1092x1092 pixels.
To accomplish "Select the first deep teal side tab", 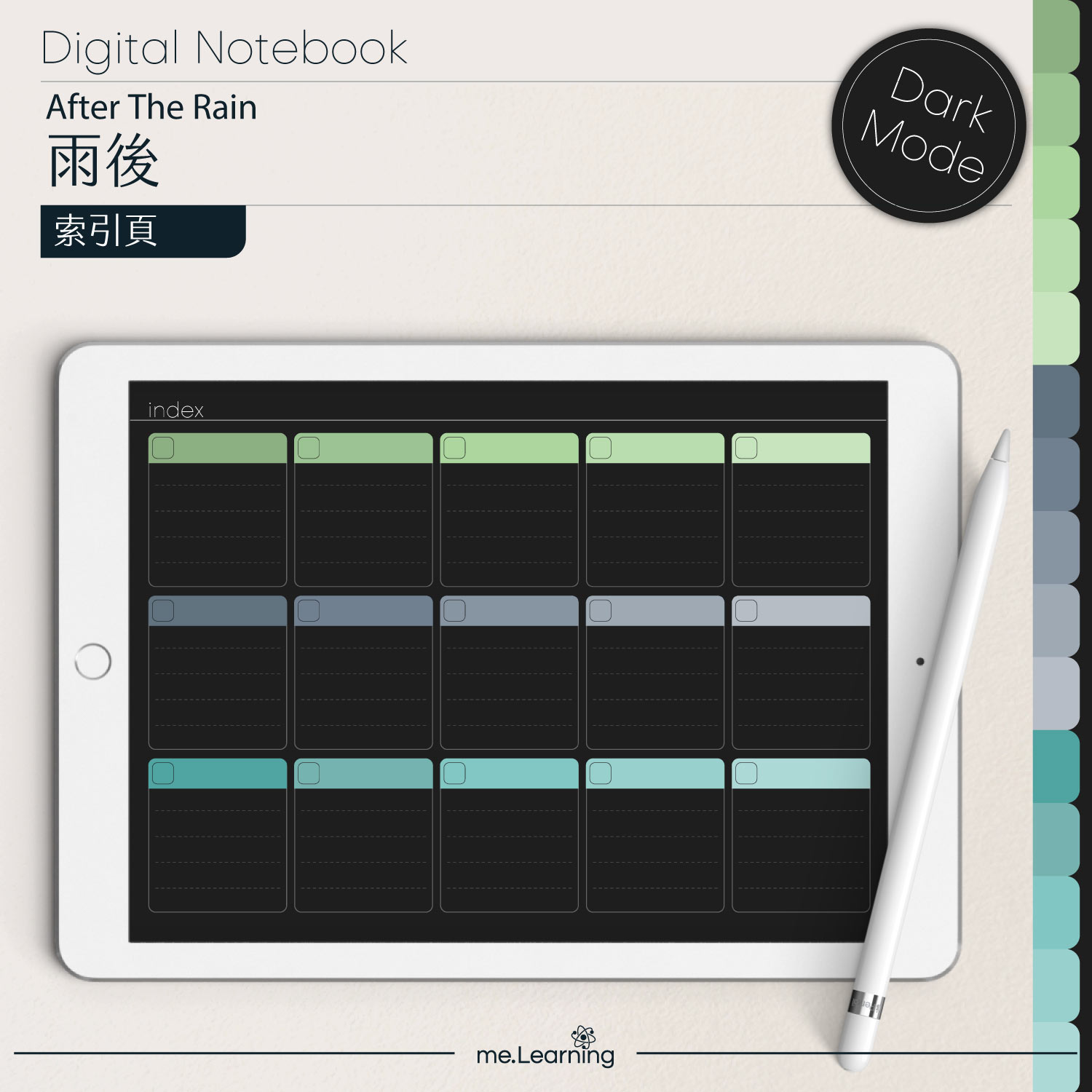I will [x=1056, y=766].
